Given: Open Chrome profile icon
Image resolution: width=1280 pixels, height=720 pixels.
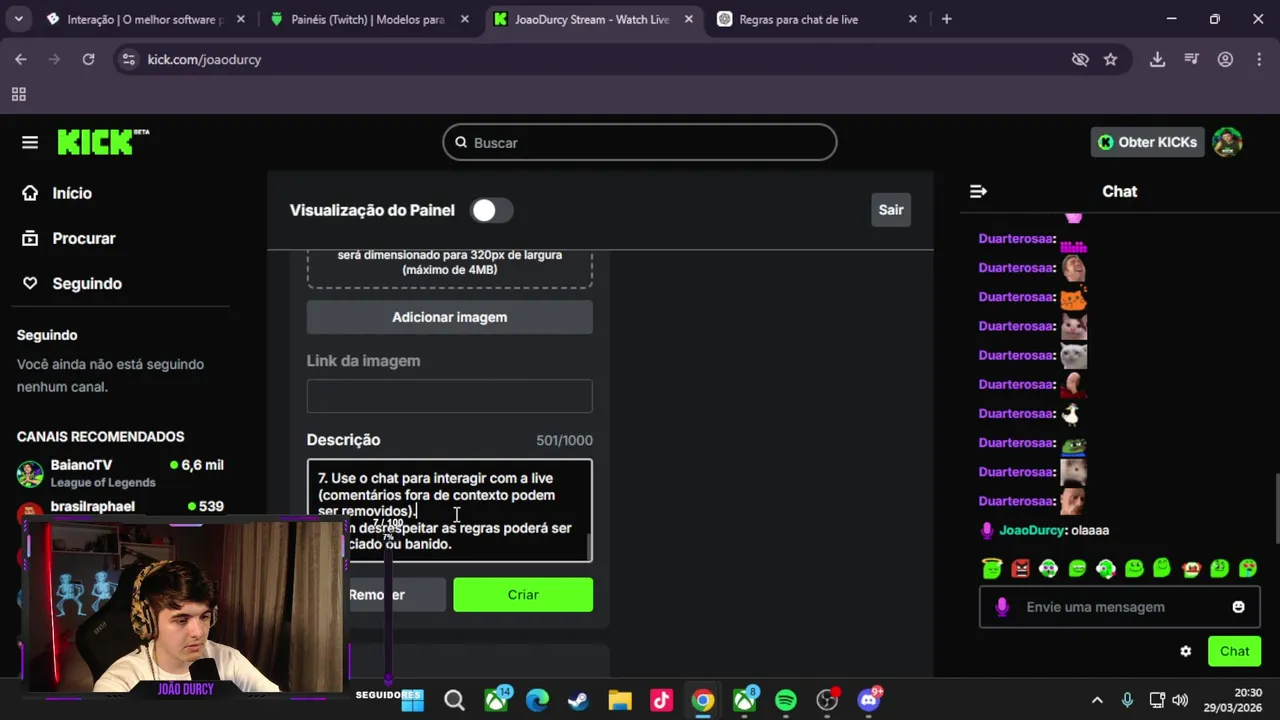Looking at the screenshot, I should coord(1225,59).
